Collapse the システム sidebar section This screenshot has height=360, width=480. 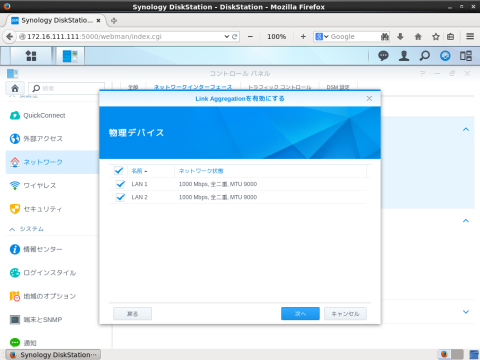(x=12, y=229)
